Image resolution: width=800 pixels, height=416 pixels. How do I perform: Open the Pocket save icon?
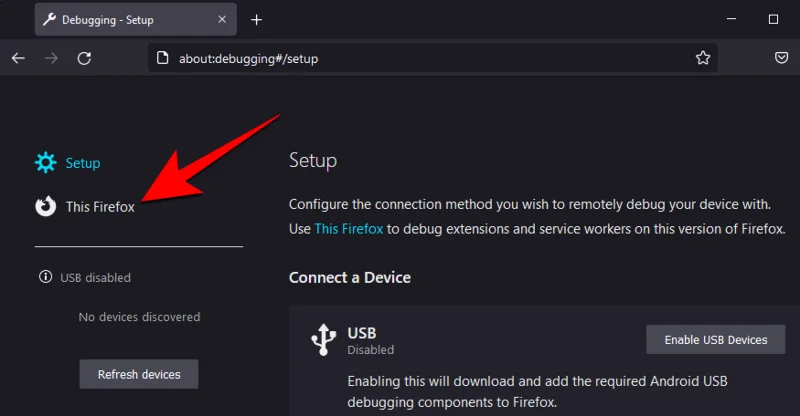pyautogui.click(x=781, y=58)
